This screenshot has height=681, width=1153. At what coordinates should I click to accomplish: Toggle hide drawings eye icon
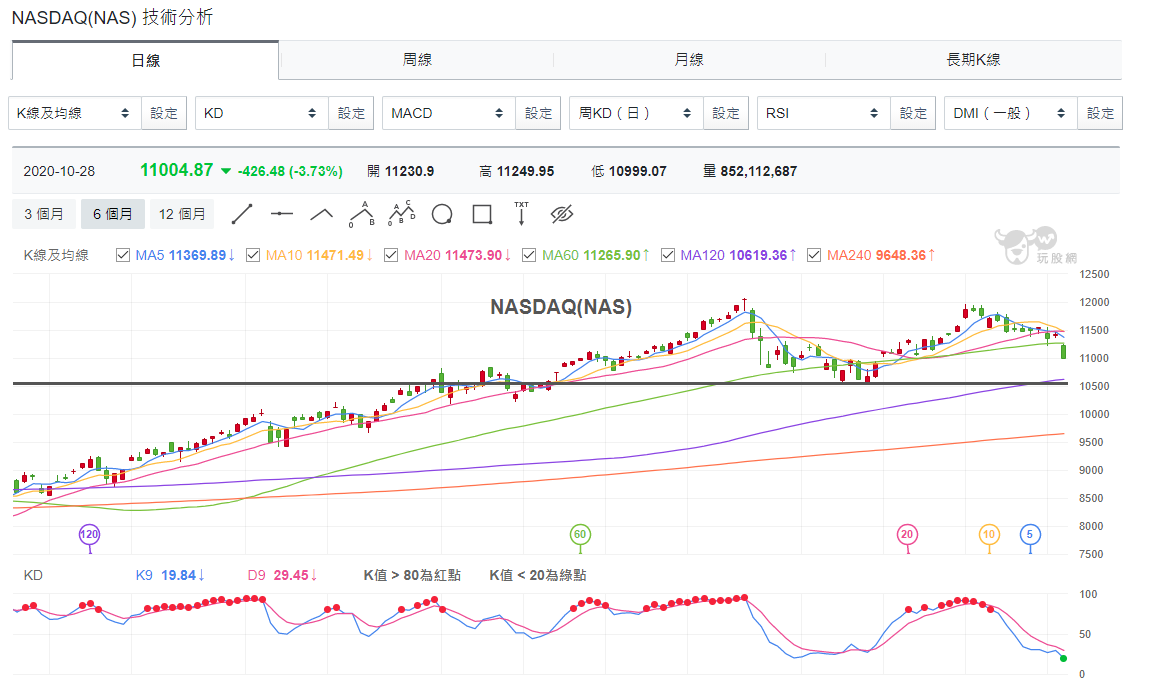(562, 214)
